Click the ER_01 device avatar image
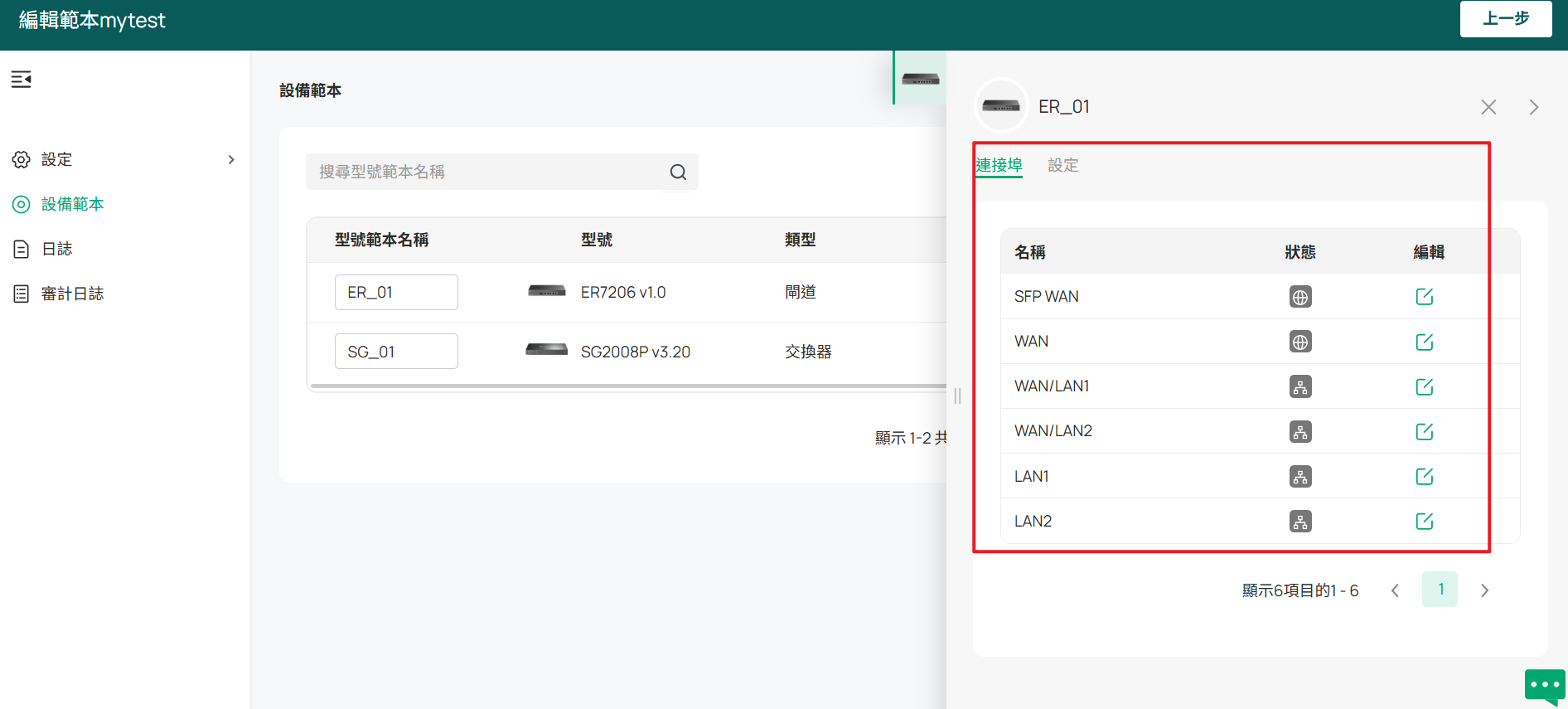 point(1001,106)
